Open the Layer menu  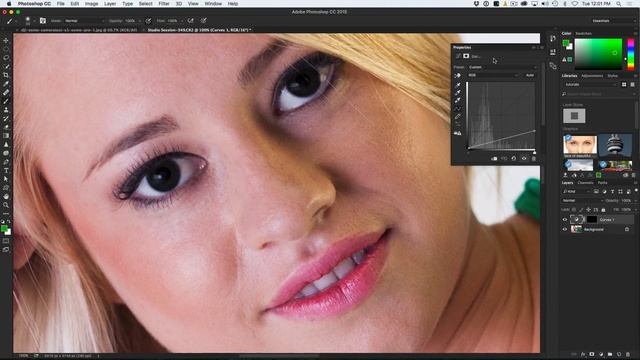110,4
